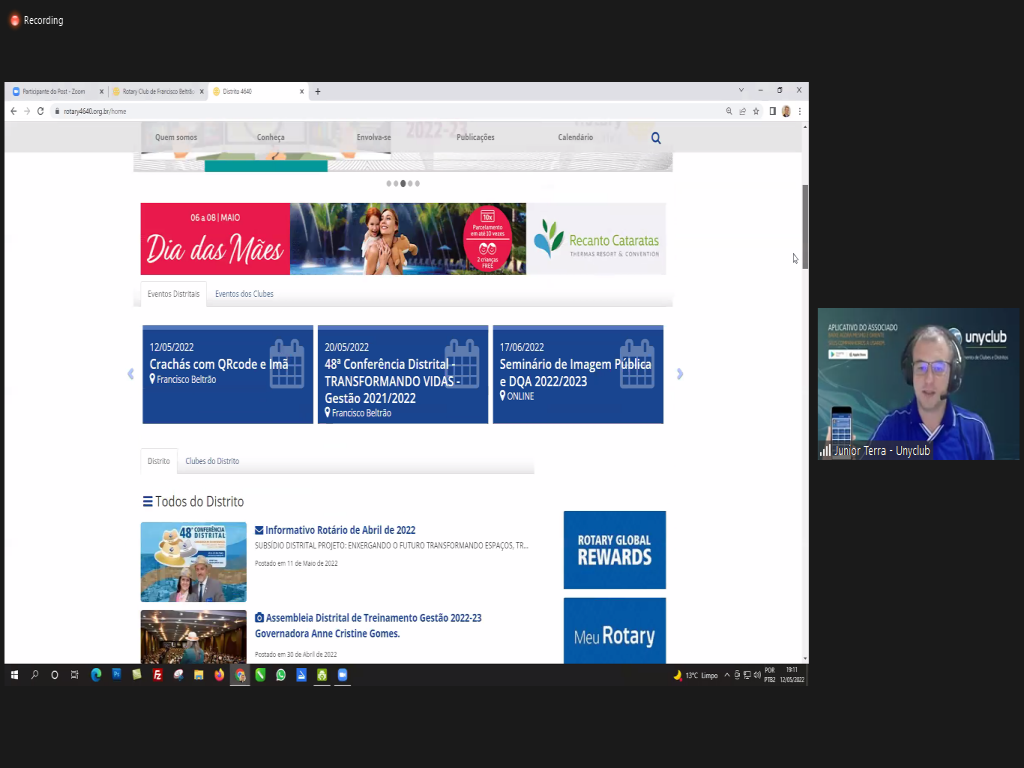Switch to the Eventos dos Clubes tab
Image resolution: width=1024 pixels, height=768 pixels.
[244, 294]
